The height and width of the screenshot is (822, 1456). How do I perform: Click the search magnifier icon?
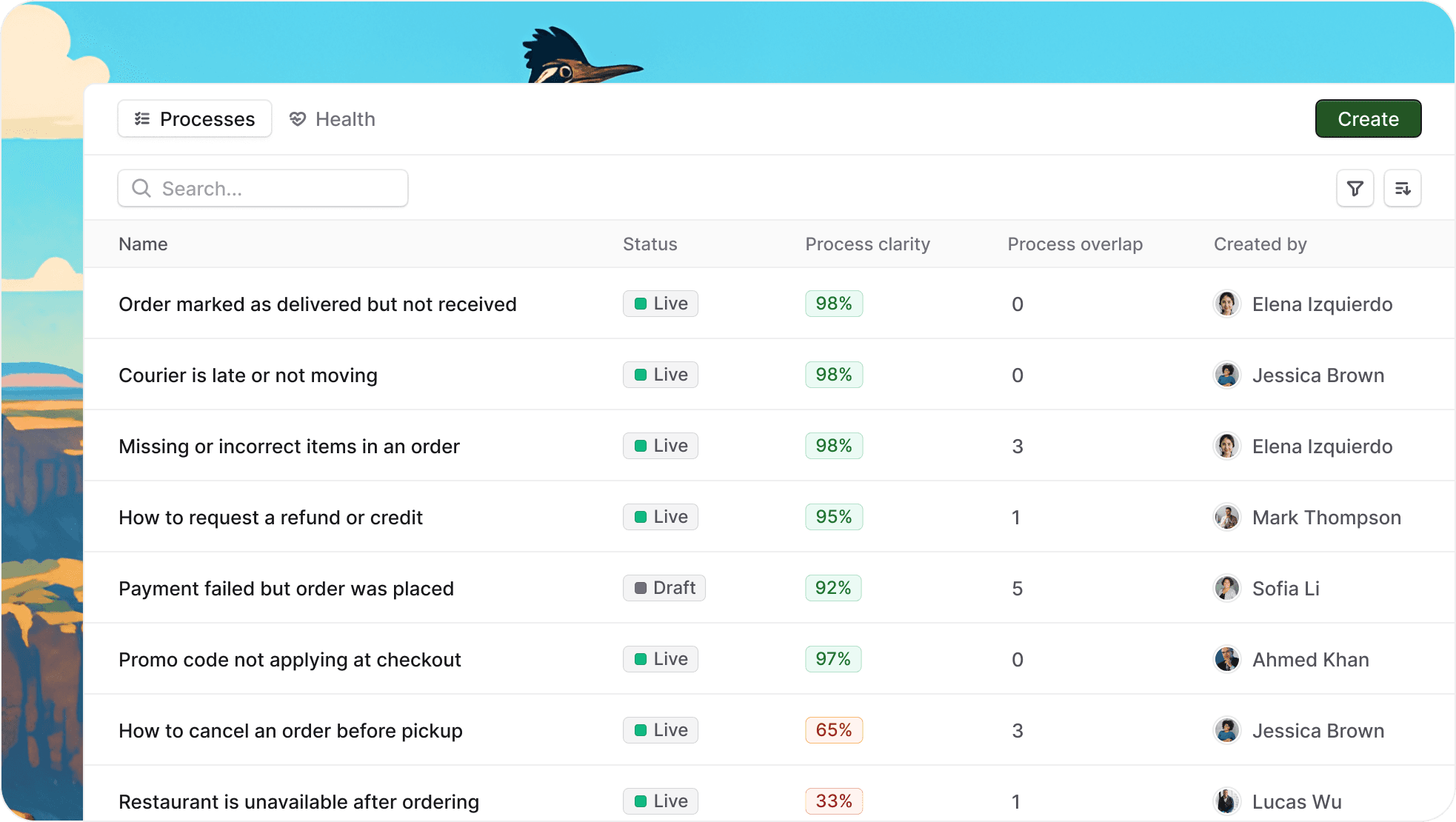pos(141,189)
